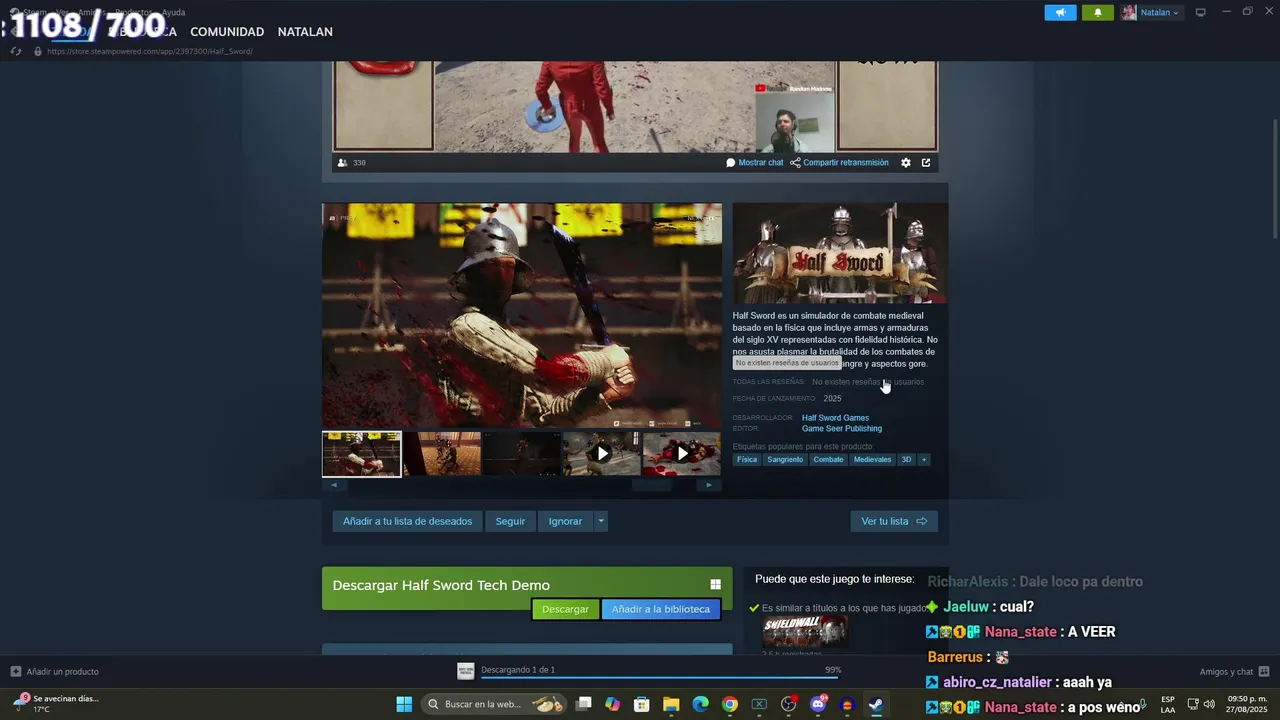This screenshot has width=1280, height=720.
Task: Reload the store page with refresh icon
Action: (16, 51)
